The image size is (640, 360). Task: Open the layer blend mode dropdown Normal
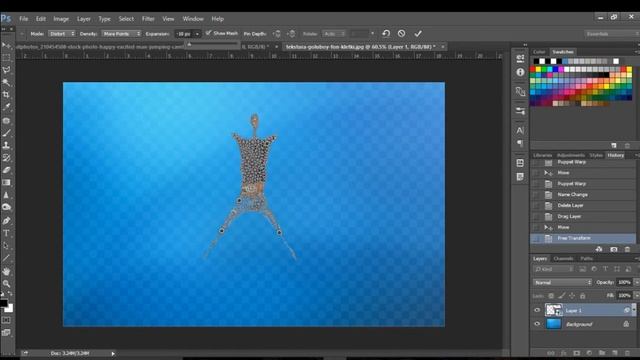pos(562,282)
